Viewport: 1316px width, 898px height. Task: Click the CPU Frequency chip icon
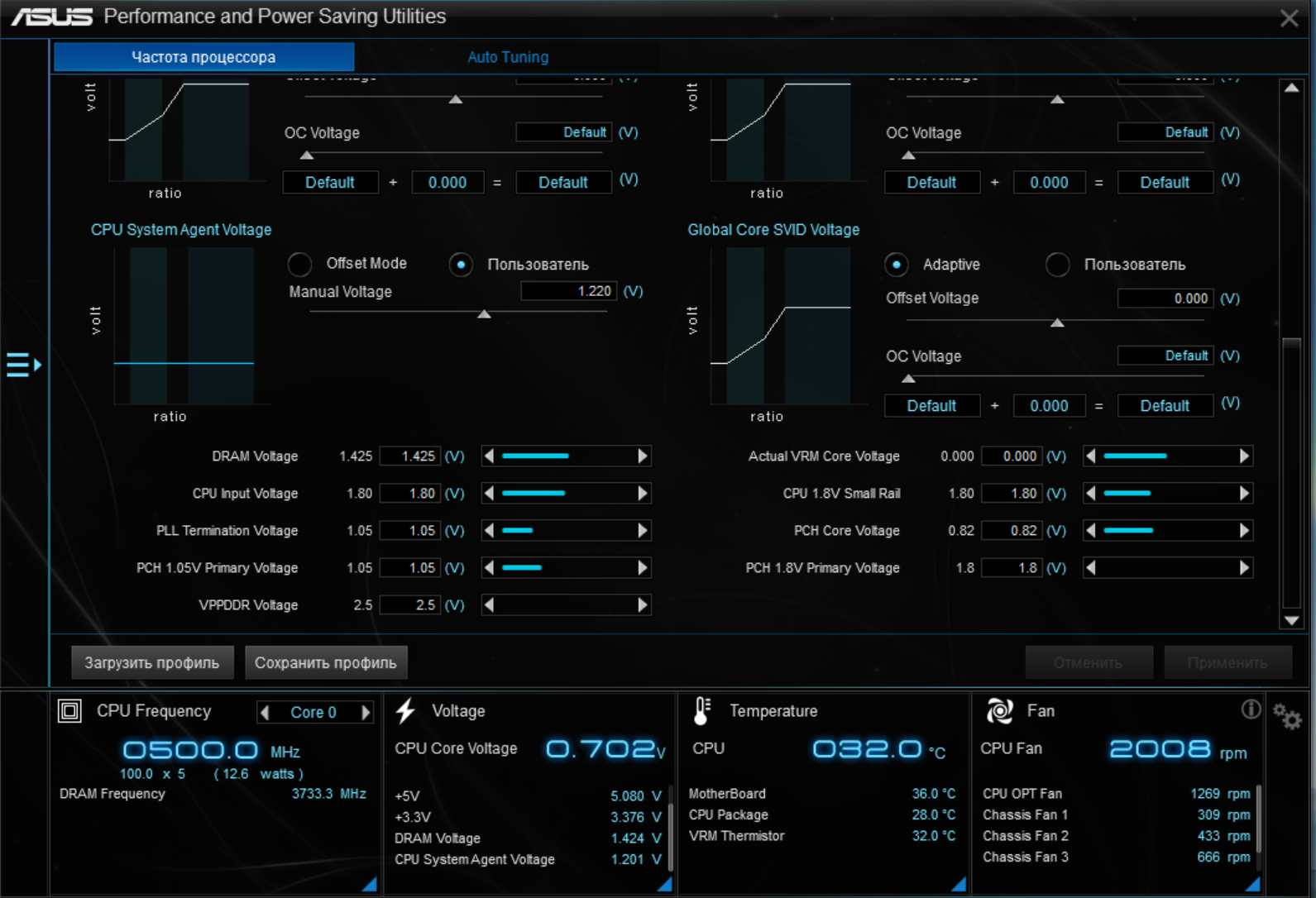(x=69, y=711)
